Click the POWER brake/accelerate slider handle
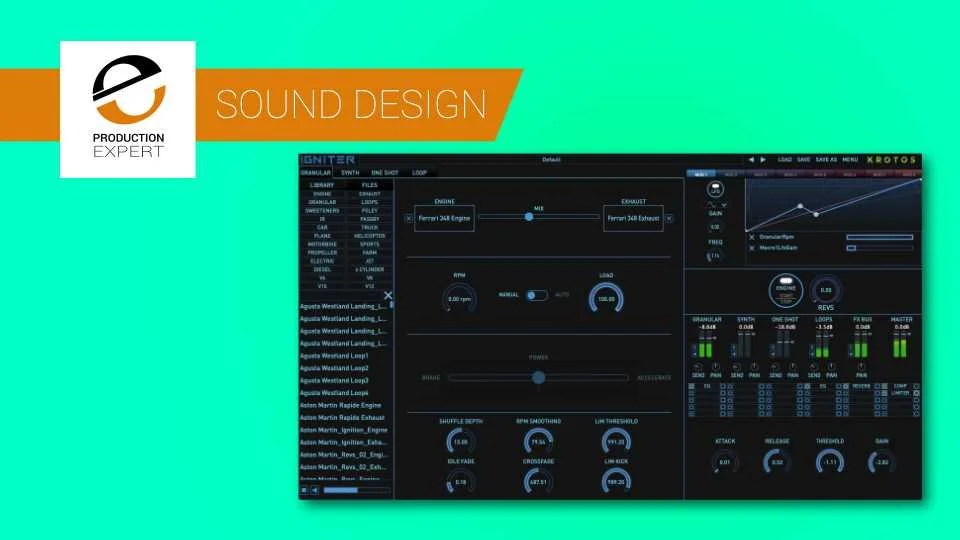 click(538, 377)
